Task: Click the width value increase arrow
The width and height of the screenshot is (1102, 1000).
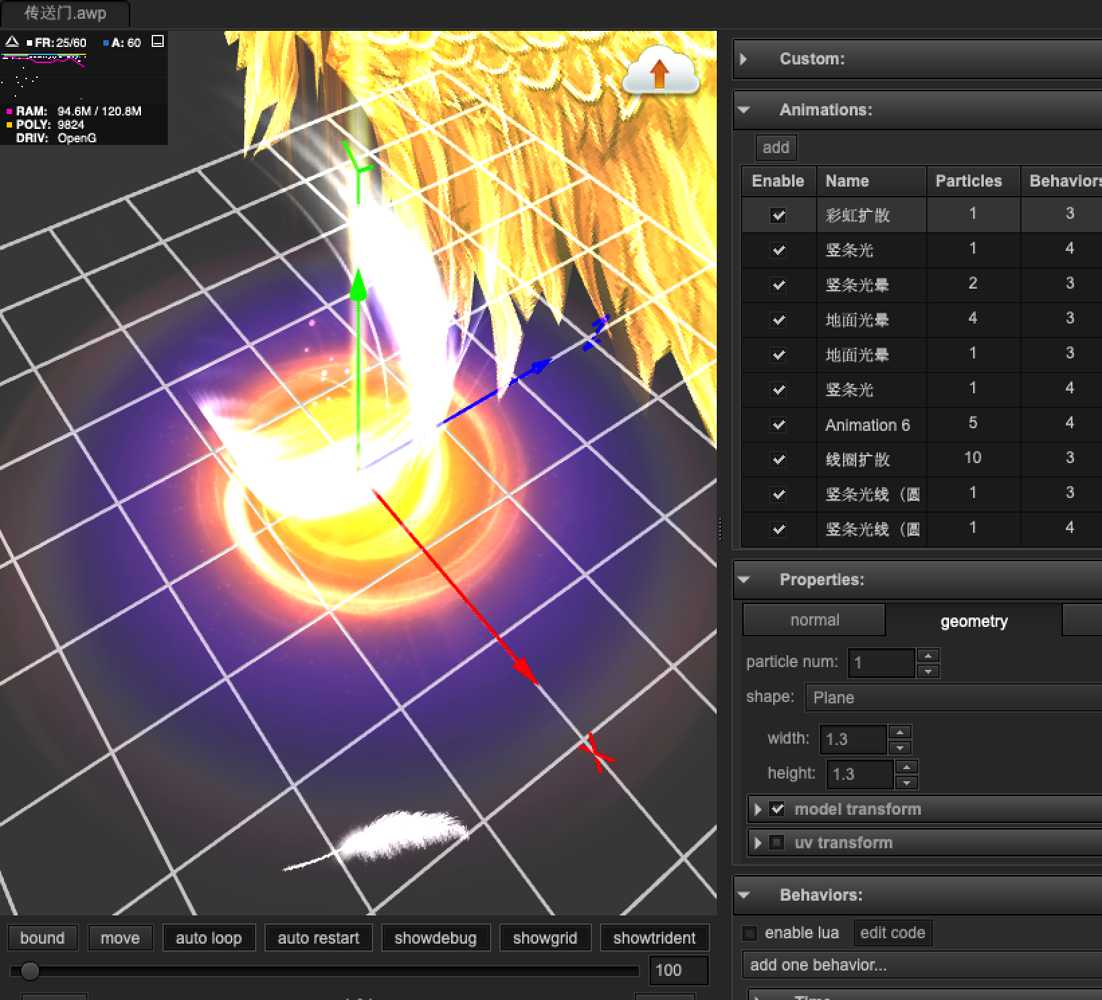Action: (899, 732)
